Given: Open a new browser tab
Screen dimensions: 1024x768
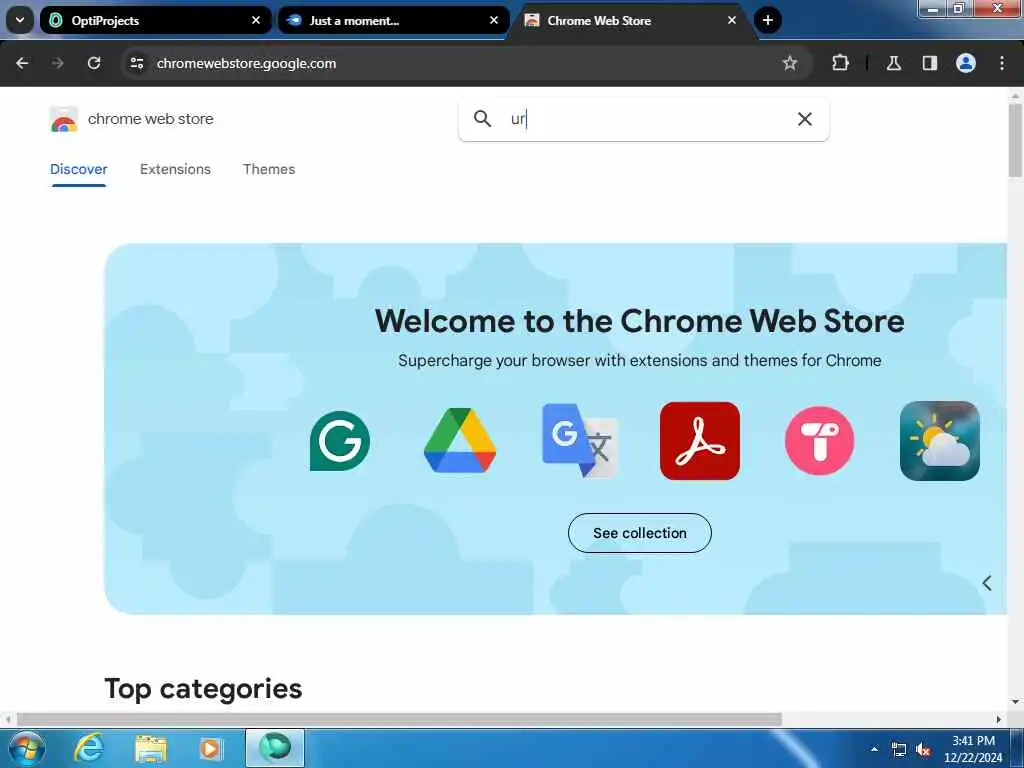Looking at the screenshot, I should (768, 20).
